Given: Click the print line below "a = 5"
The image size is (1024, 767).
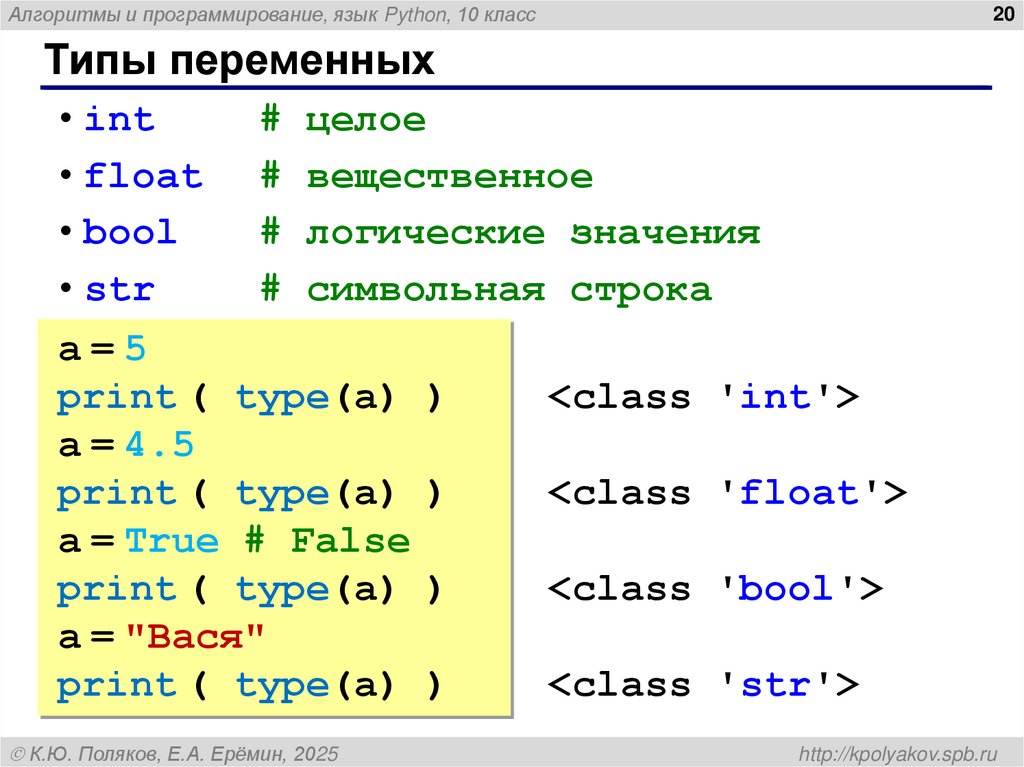Looking at the screenshot, I should (x=249, y=397).
